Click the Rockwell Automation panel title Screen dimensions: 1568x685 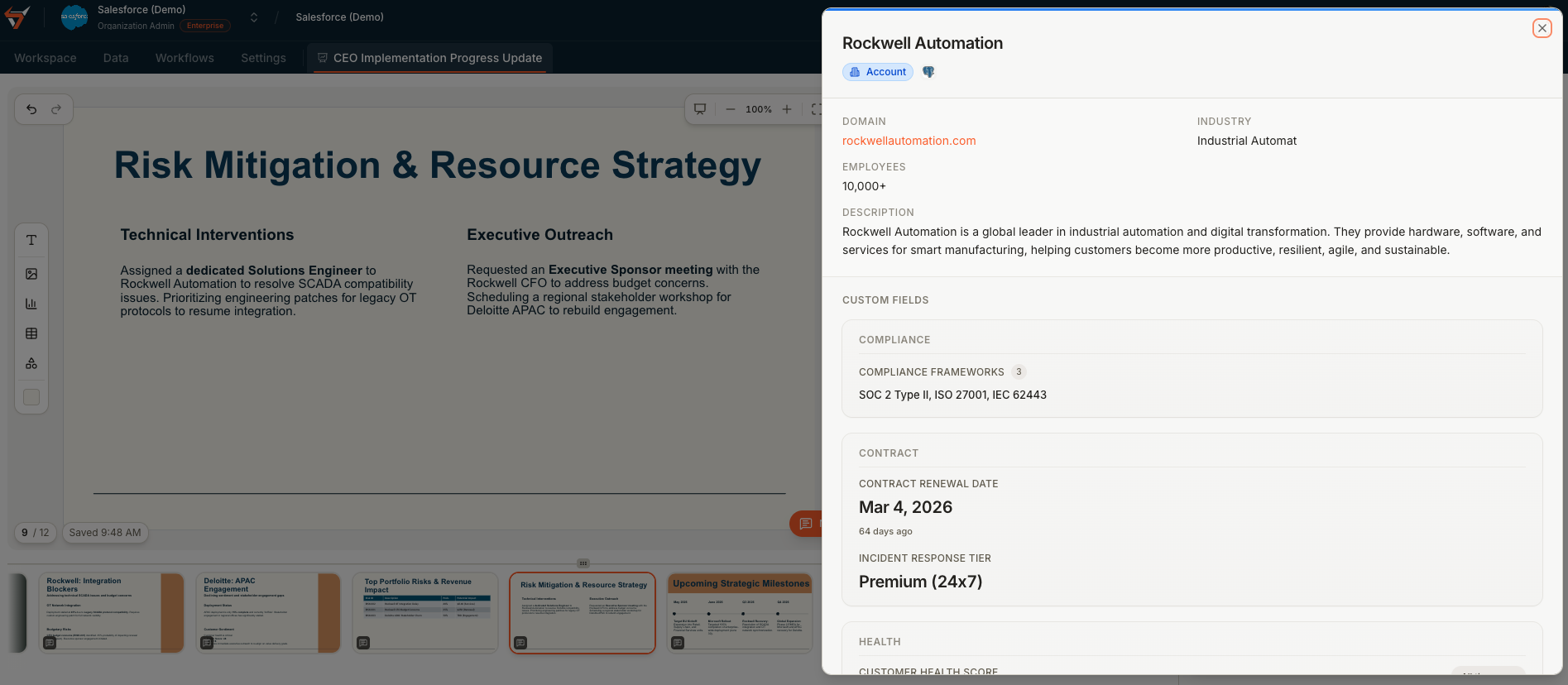pyautogui.click(x=923, y=43)
